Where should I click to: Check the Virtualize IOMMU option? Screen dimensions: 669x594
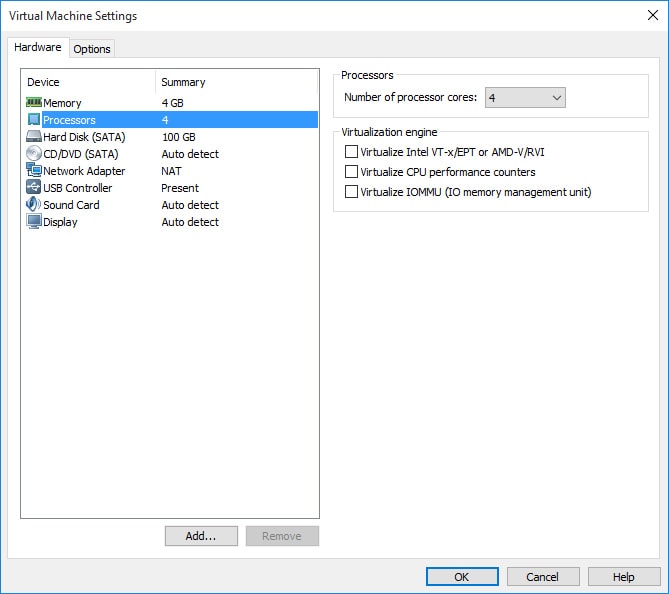[351, 192]
